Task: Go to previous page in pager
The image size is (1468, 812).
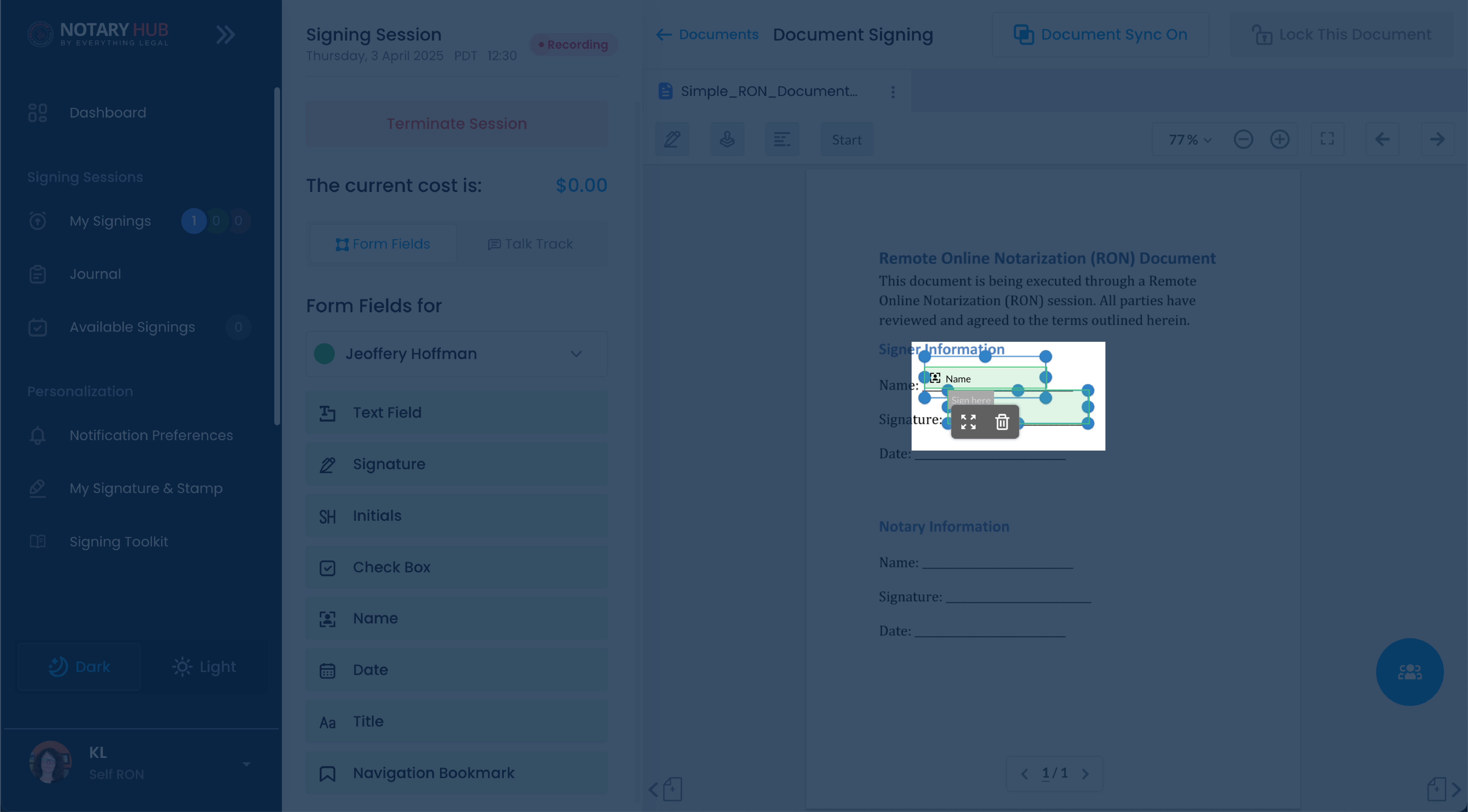Action: [x=1025, y=774]
